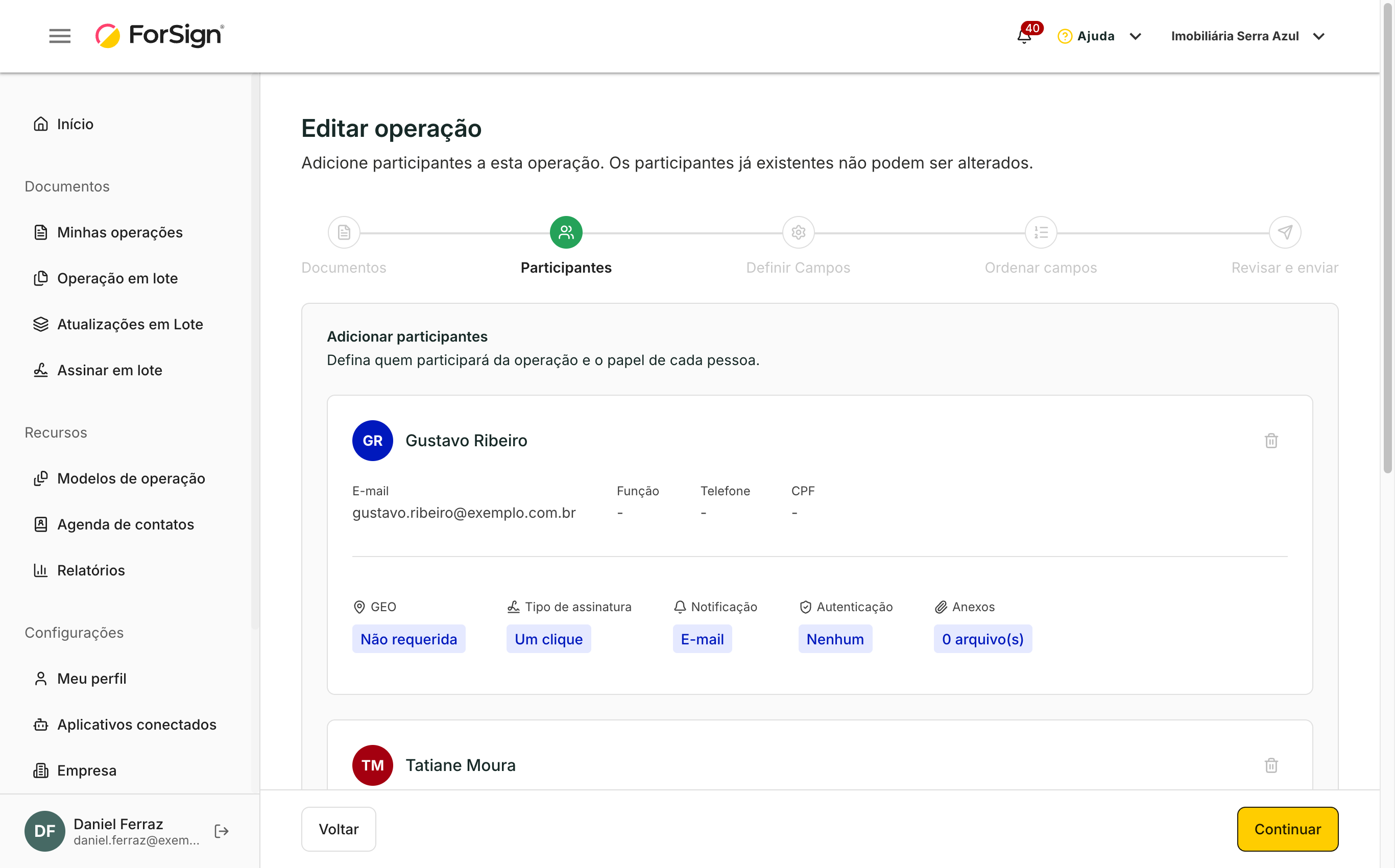
Task: Select the Documentos step icon
Action: tap(344, 232)
